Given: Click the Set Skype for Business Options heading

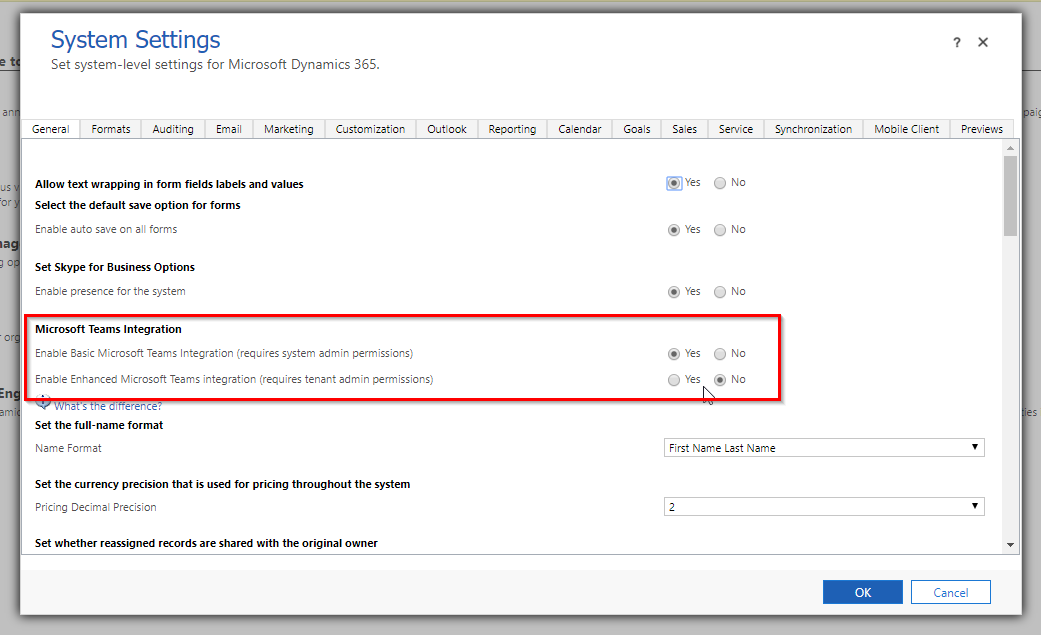Looking at the screenshot, I should pos(115,267).
